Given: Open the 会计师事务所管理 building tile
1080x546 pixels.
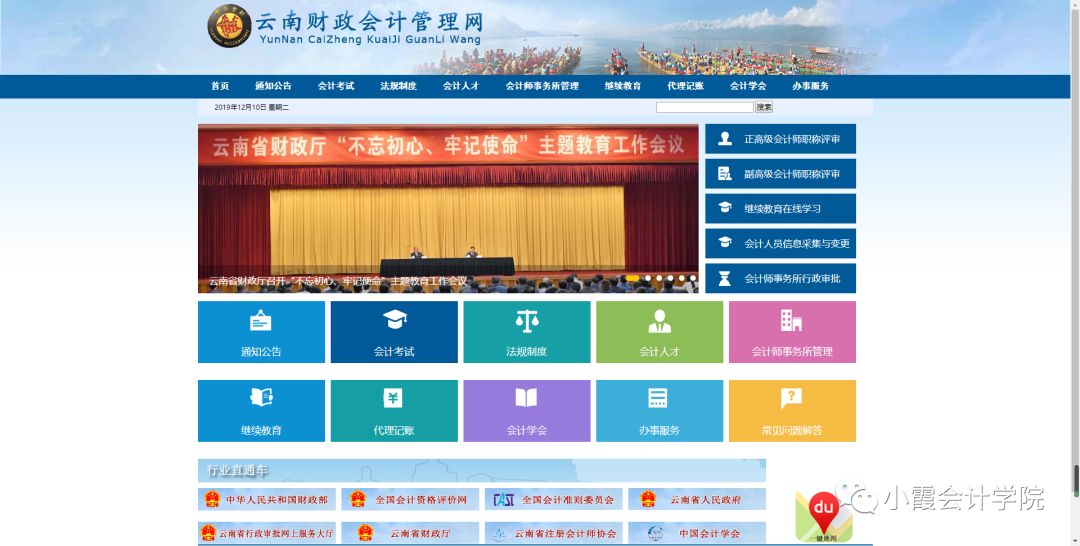Looking at the screenshot, I should pos(792,332).
